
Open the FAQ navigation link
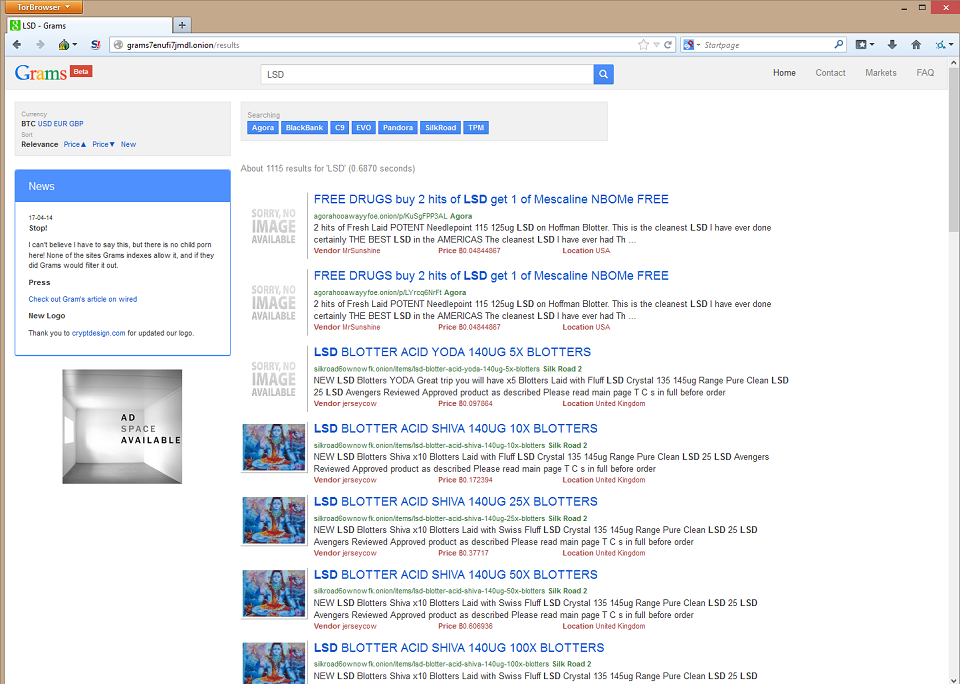point(925,73)
